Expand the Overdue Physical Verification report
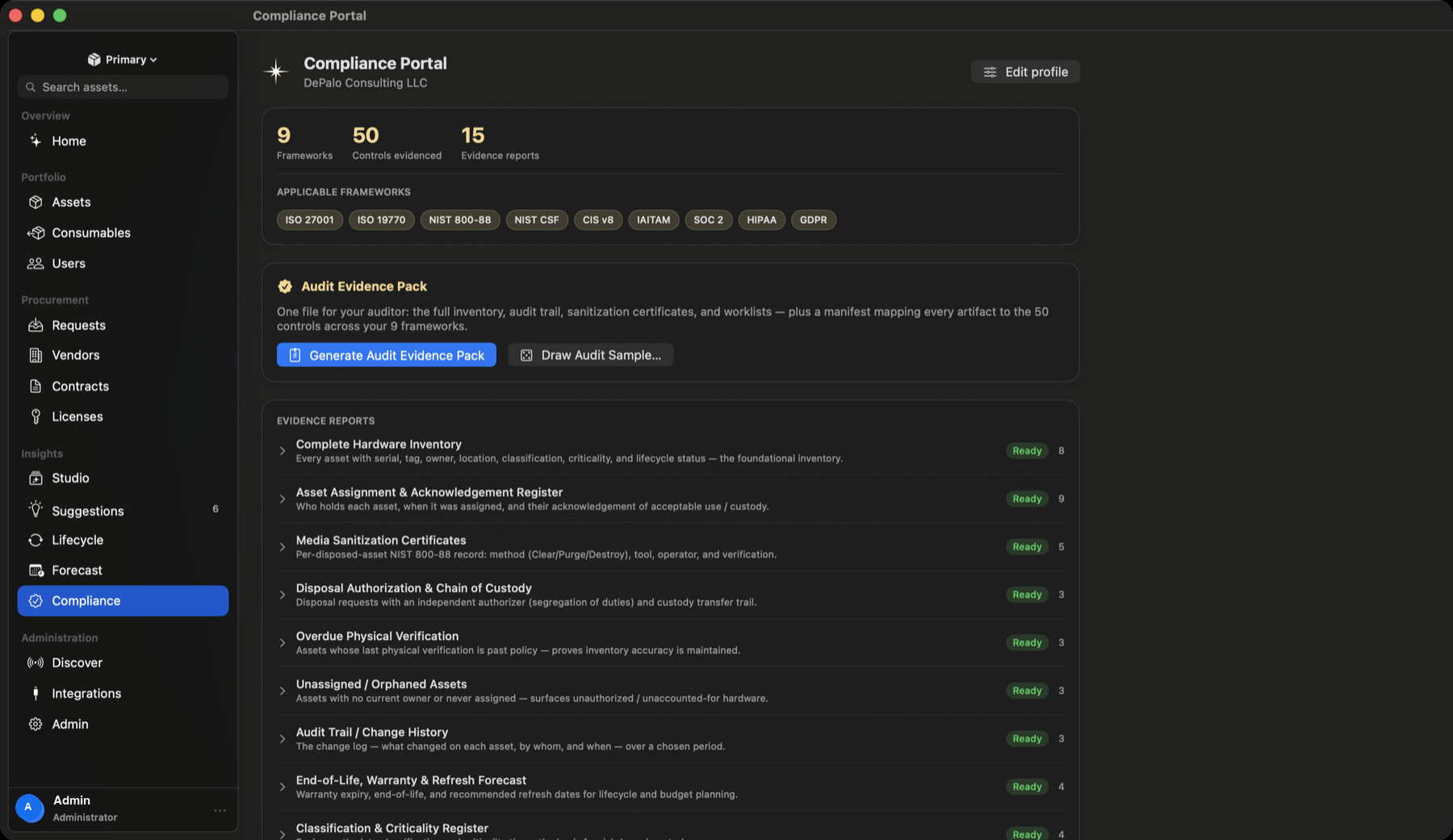Viewport: 1453px width, 840px height. (282, 643)
